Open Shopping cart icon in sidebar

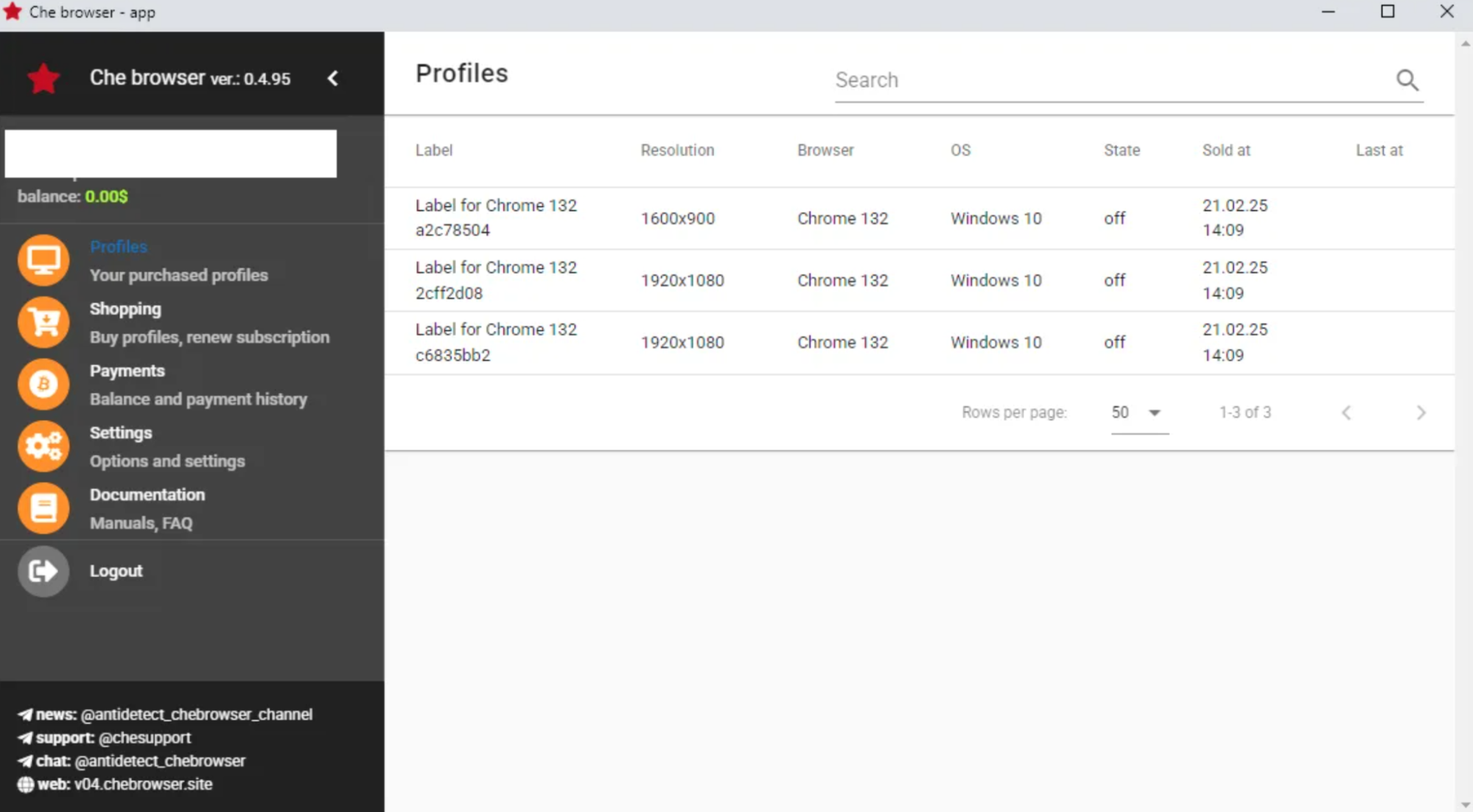[x=43, y=322]
